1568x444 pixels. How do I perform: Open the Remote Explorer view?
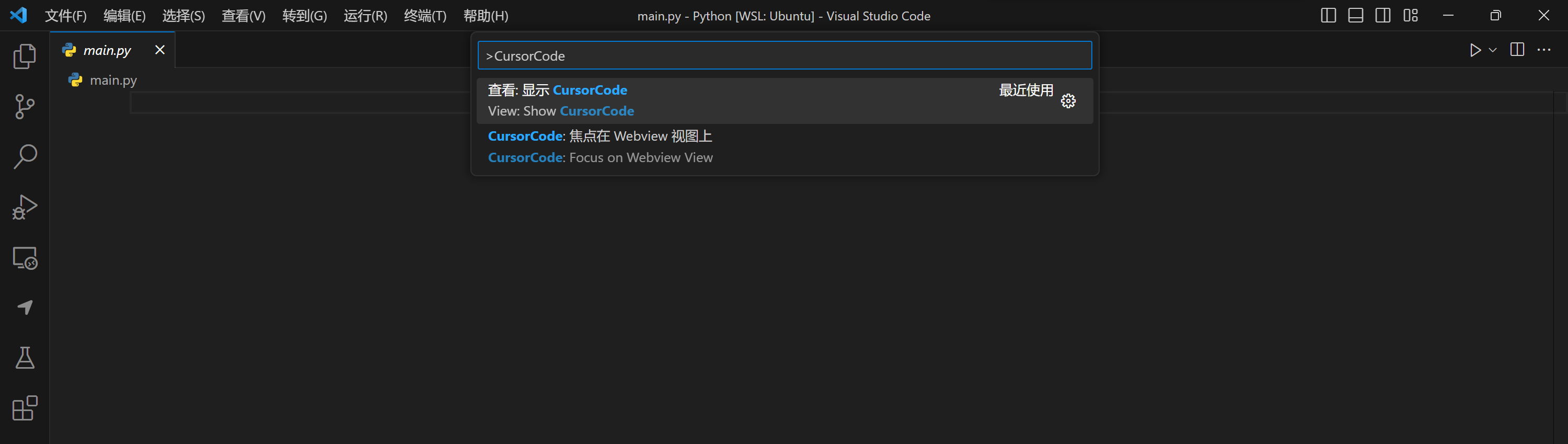point(25,258)
